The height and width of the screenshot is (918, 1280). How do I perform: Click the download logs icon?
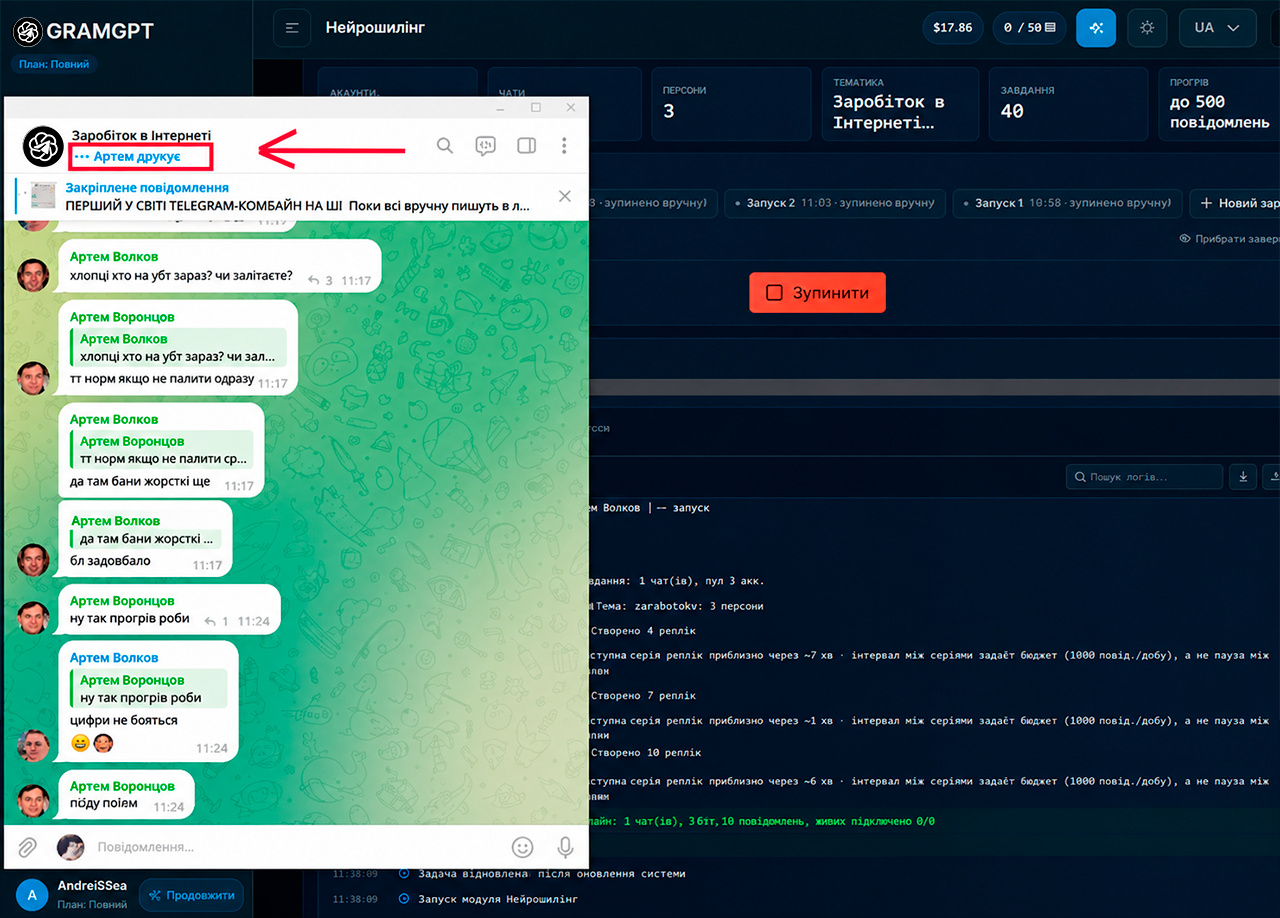click(1243, 477)
